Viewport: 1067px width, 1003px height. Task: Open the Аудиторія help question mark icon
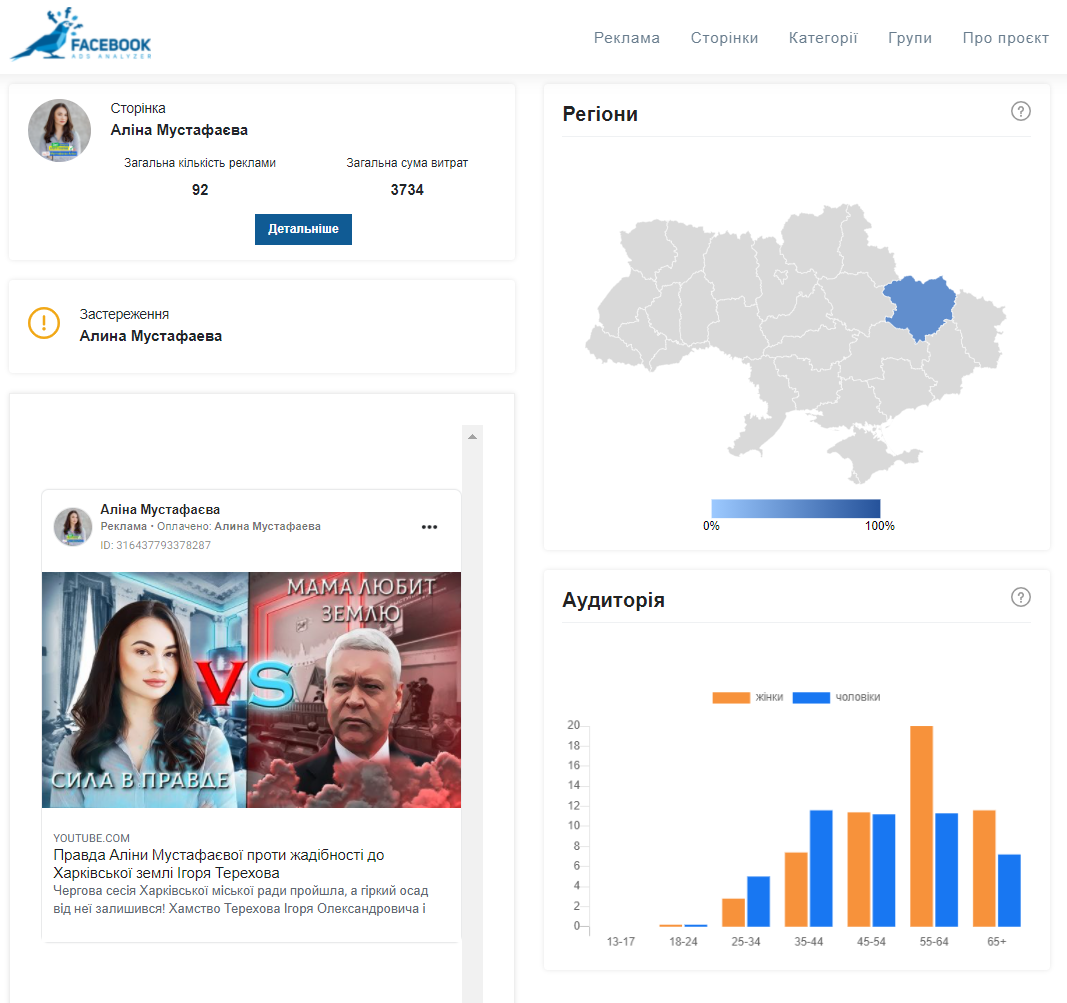(1020, 597)
